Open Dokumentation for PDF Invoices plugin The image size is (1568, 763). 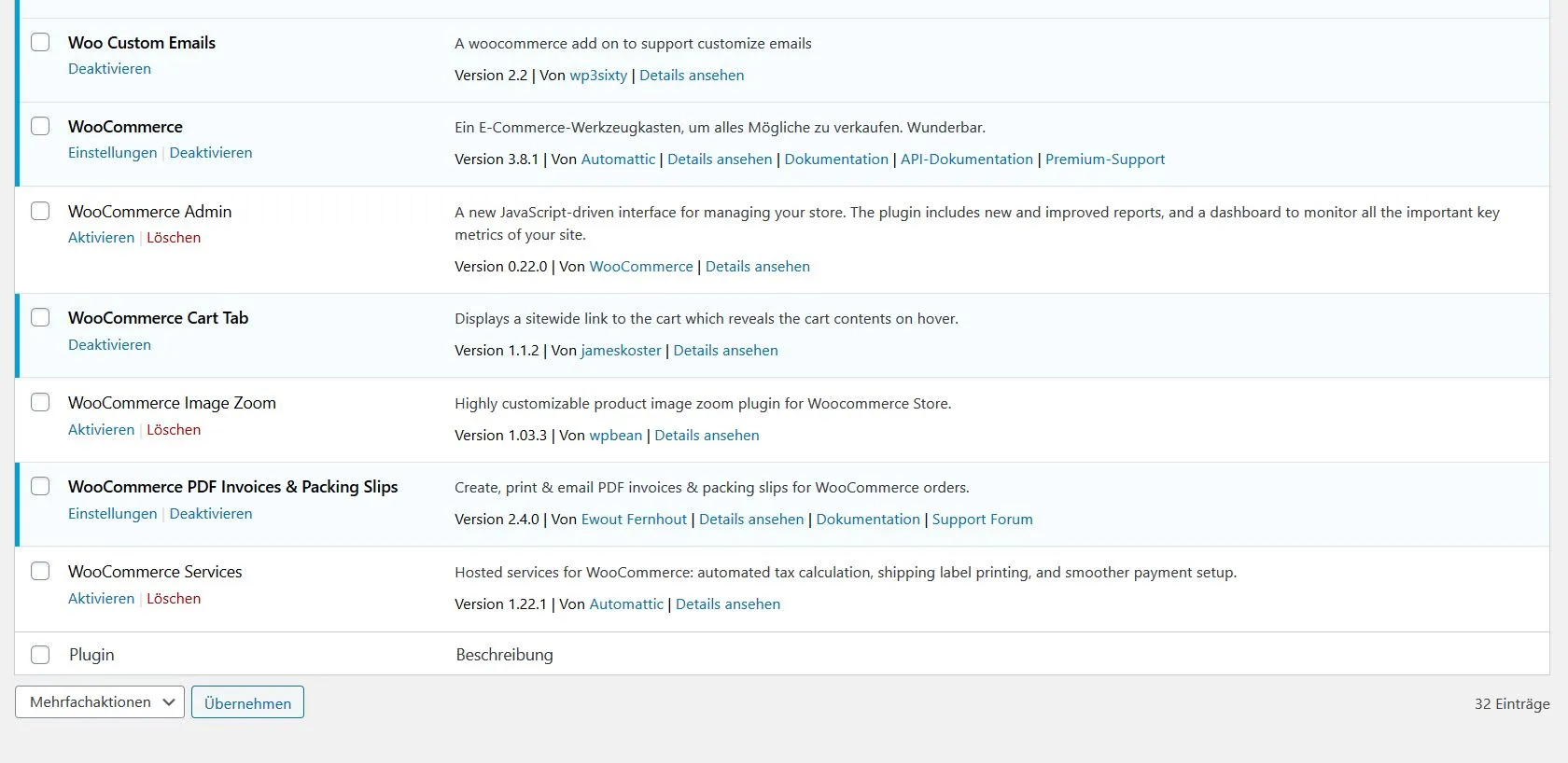(868, 520)
